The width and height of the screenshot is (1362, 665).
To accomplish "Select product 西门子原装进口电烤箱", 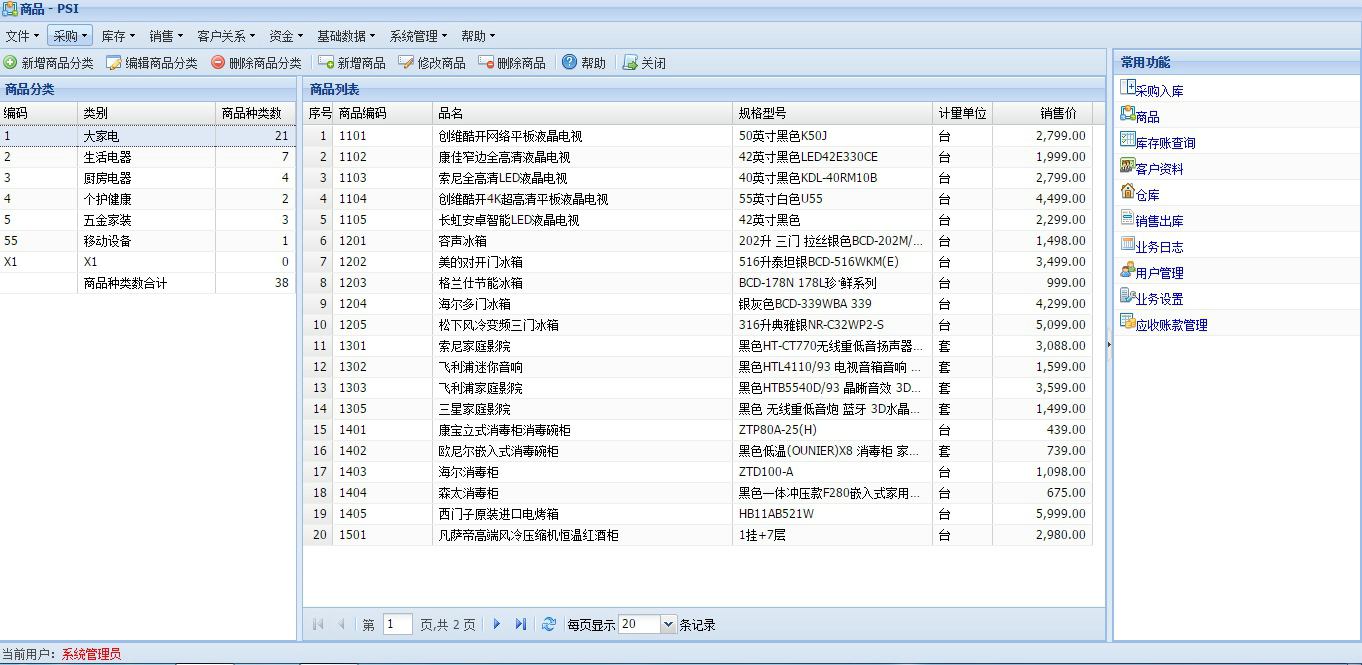I will click(x=698, y=514).
